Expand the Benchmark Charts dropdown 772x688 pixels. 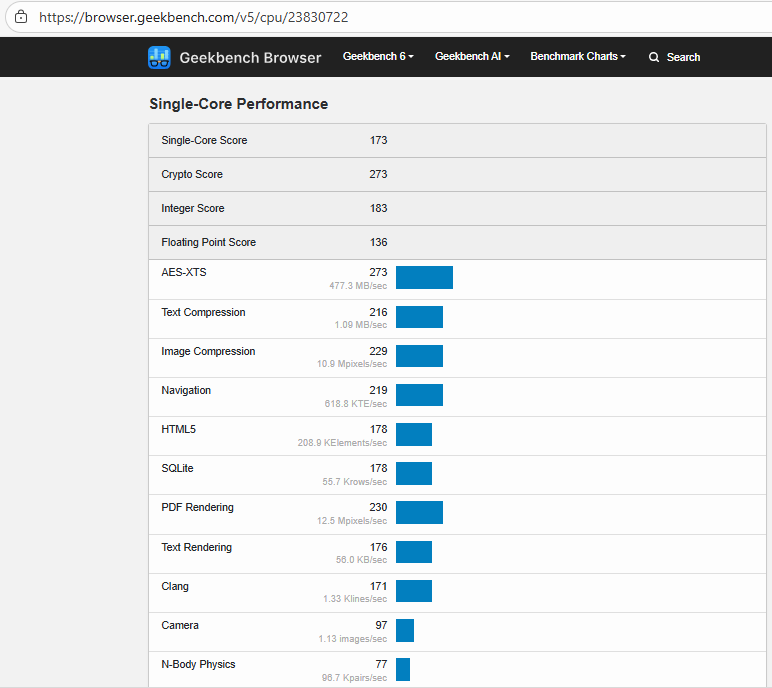(x=578, y=57)
